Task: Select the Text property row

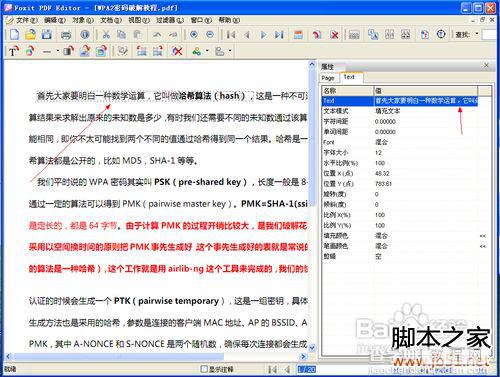Action: pyautogui.click(x=400, y=100)
